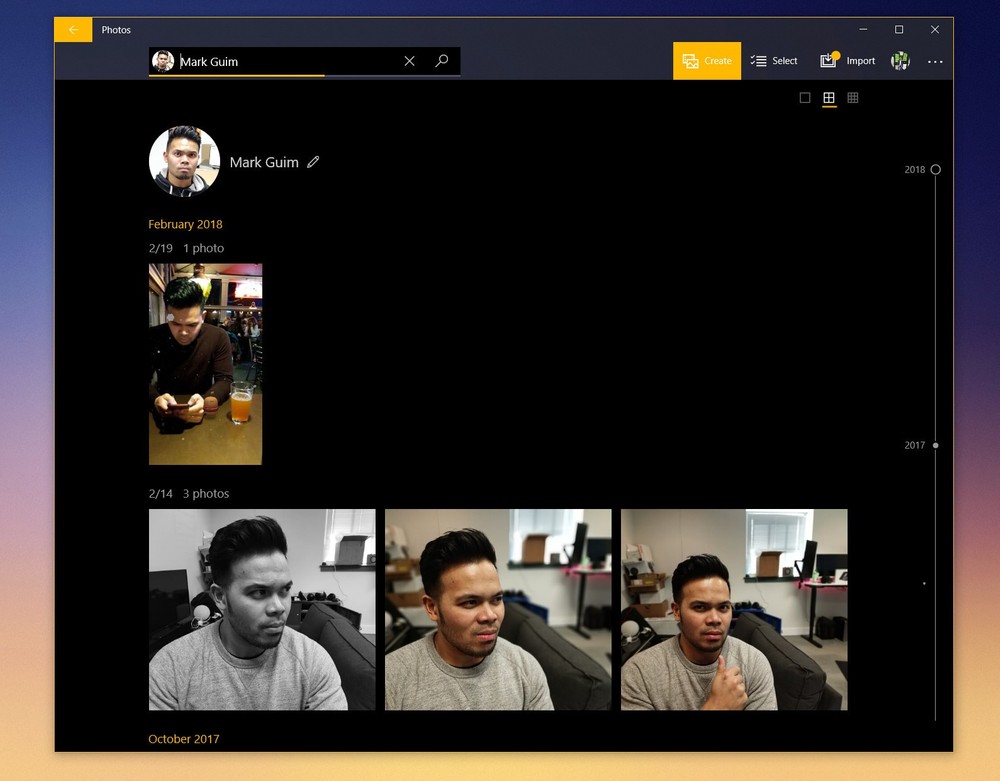This screenshot has width=1000, height=781.
Task: Click inside the Mark Guim search field
Action: (x=285, y=61)
